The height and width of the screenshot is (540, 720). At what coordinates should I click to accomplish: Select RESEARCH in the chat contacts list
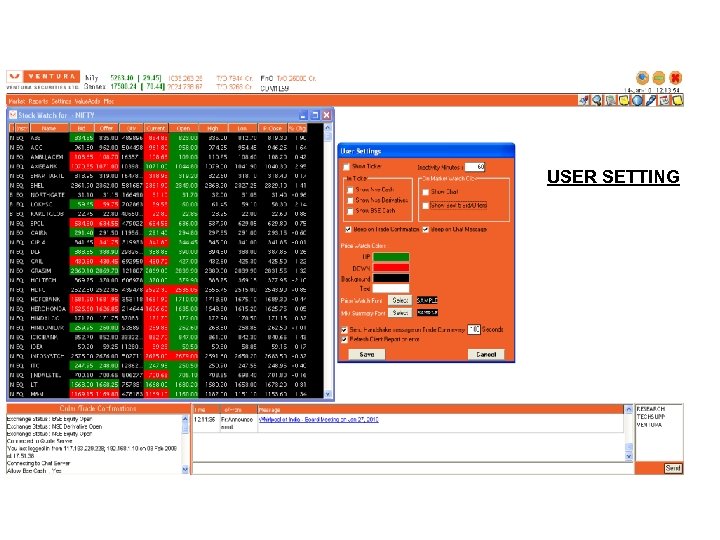(651, 409)
